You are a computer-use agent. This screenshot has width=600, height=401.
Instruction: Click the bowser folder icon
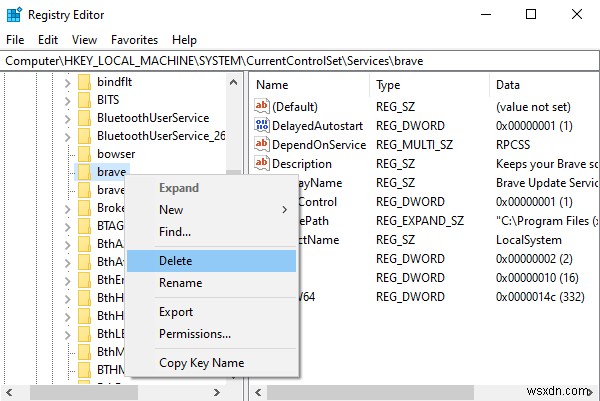click(x=84, y=154)
